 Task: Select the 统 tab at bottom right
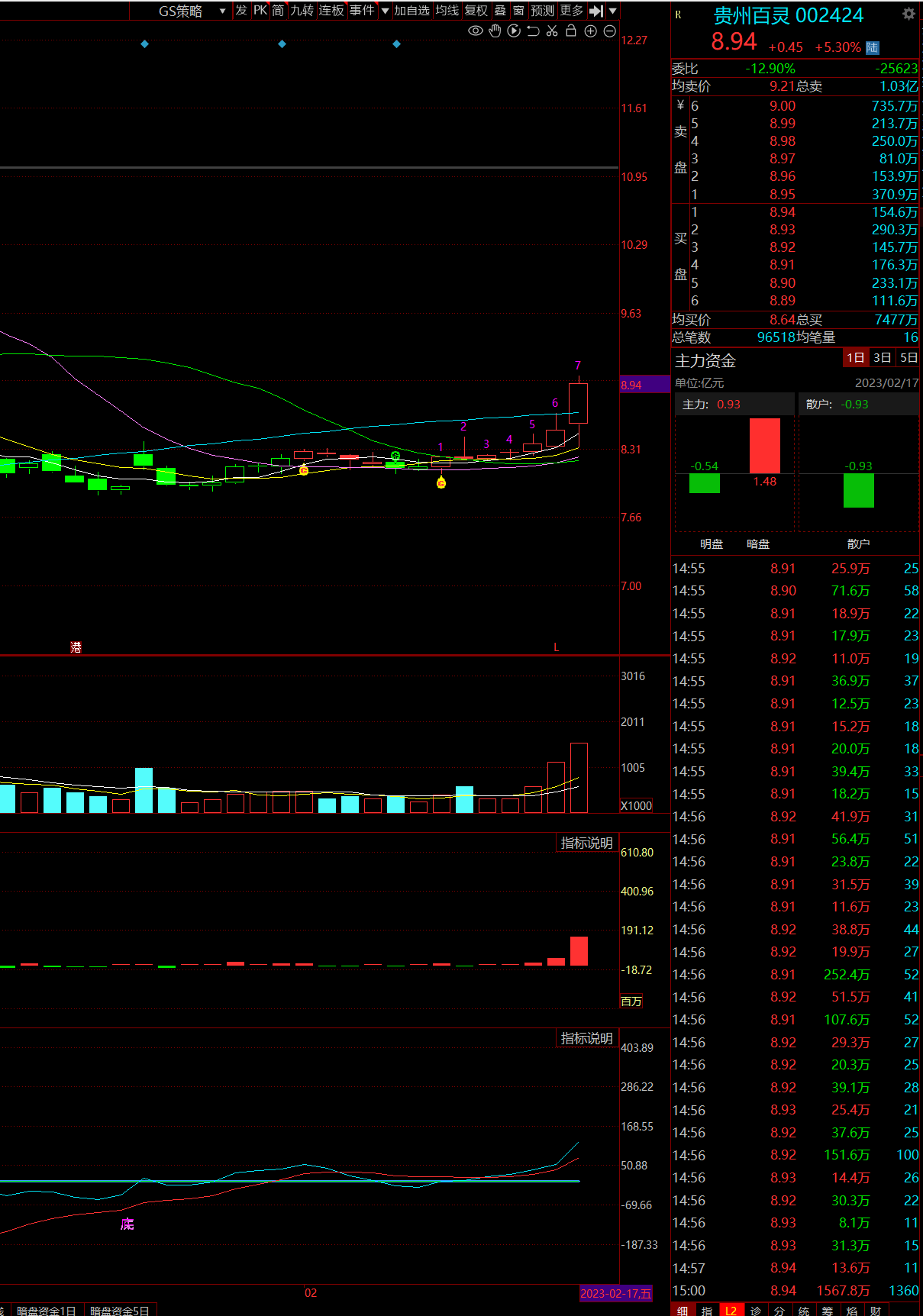(x=804, y=1310)
